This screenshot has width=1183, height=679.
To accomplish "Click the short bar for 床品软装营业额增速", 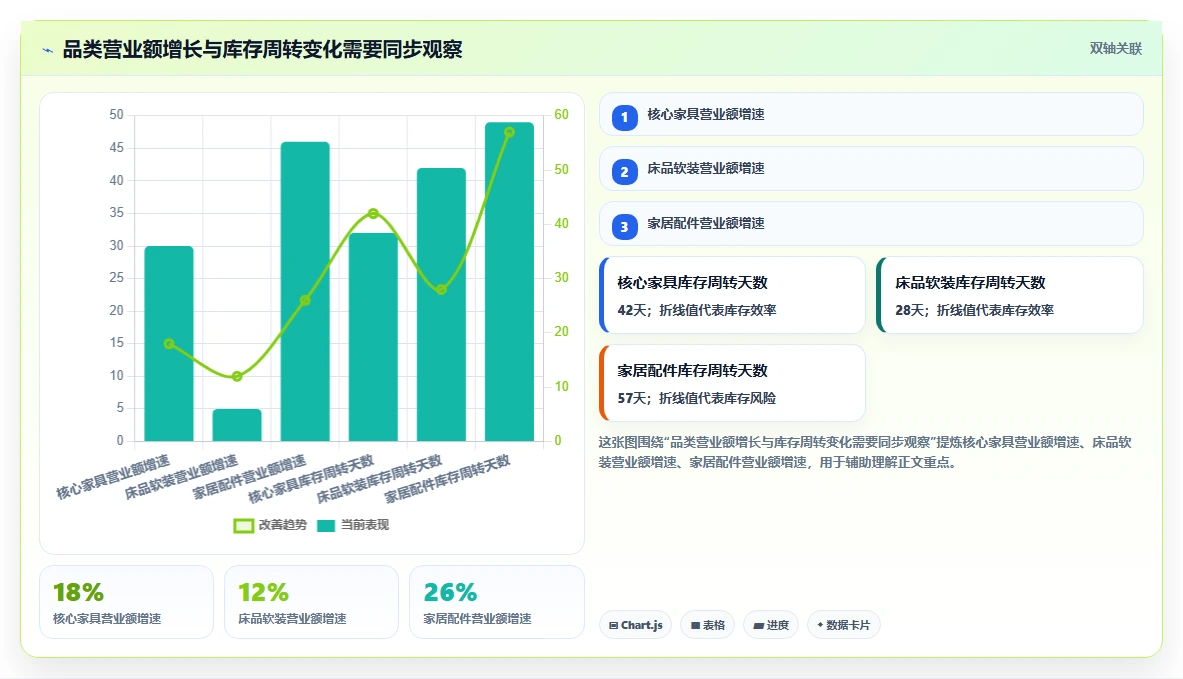I will click(237, 426).
